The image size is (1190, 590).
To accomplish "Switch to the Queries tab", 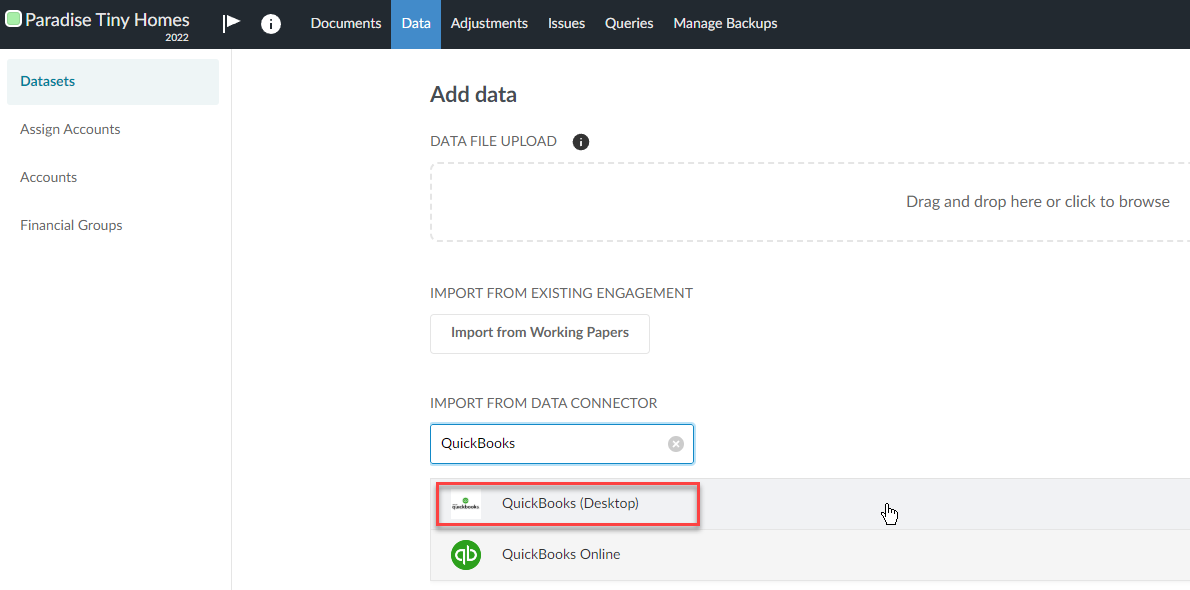I will click(x=628, y=23).
